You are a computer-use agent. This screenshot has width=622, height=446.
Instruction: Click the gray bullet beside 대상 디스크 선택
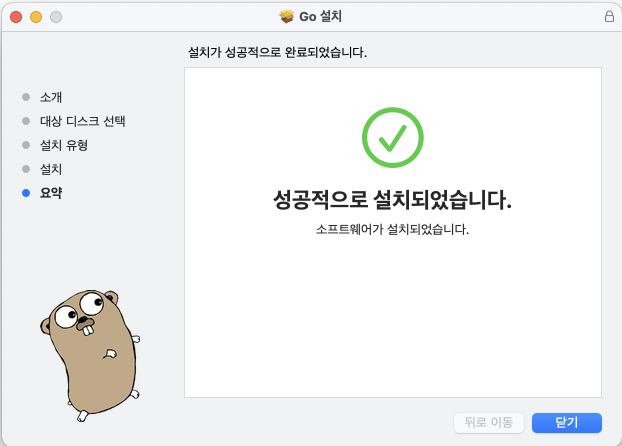(26, 121)
